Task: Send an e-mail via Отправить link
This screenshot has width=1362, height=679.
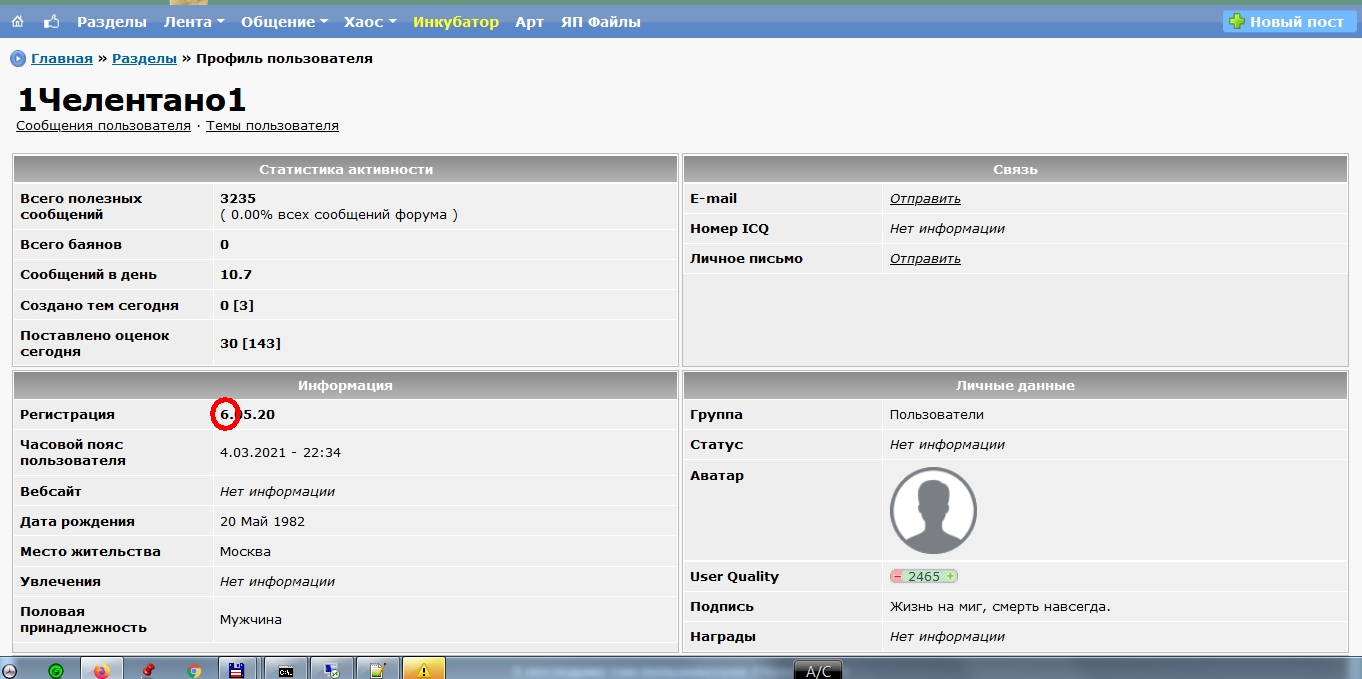Action: 925,199
